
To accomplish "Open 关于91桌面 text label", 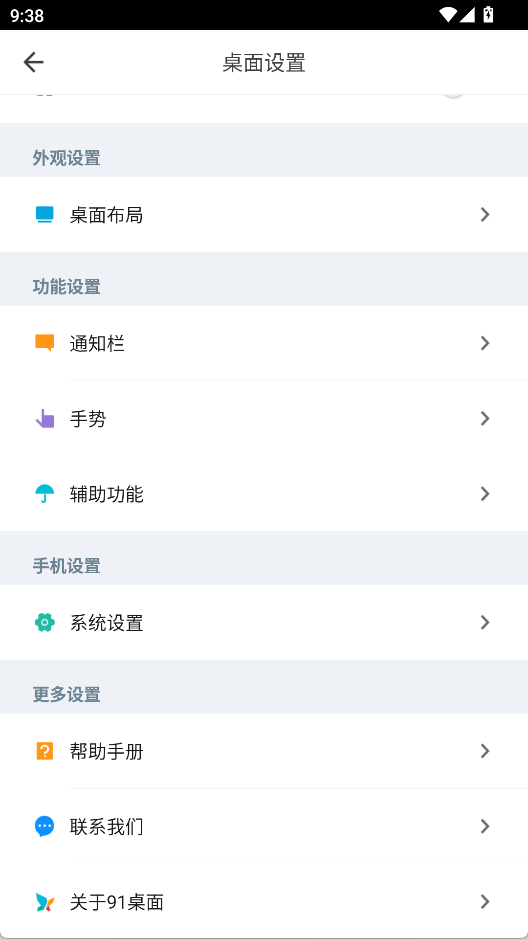I will [117, 902].
